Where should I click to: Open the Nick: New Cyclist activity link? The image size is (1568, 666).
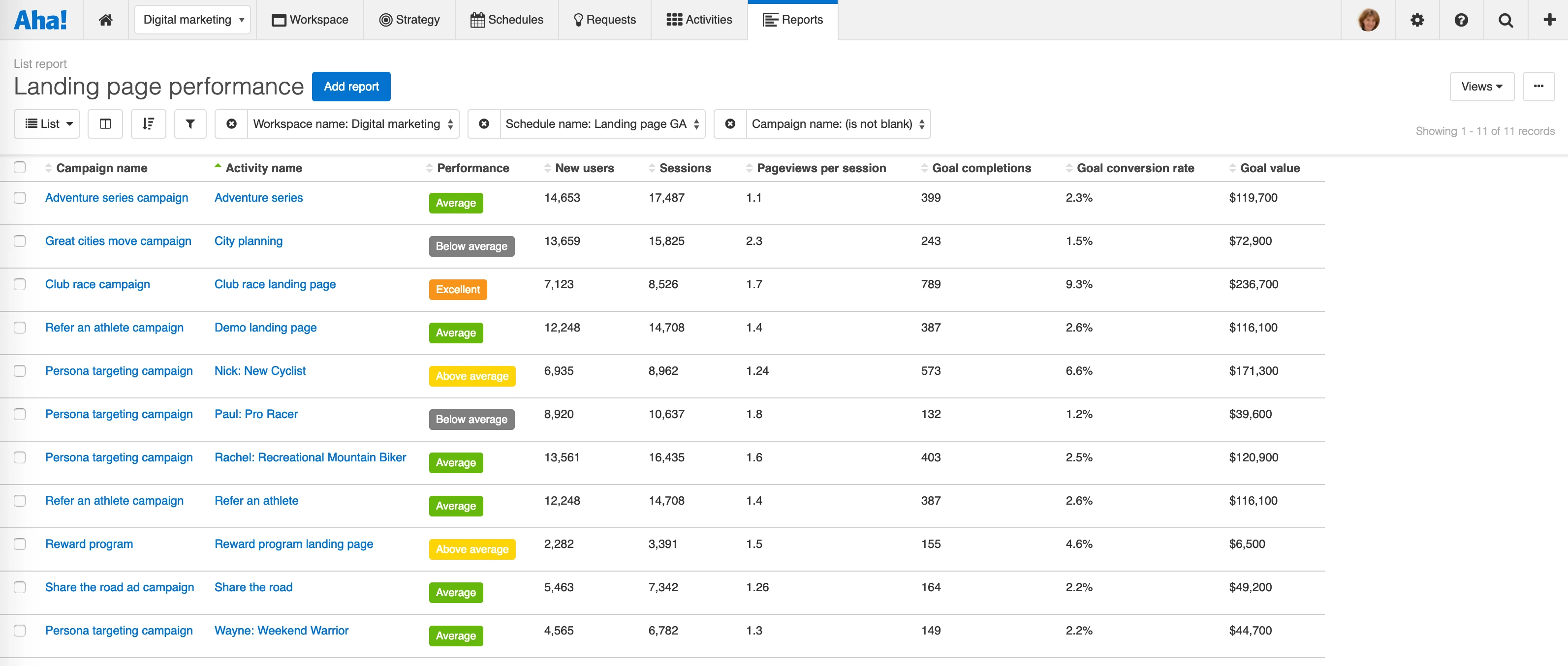[260, 370]
